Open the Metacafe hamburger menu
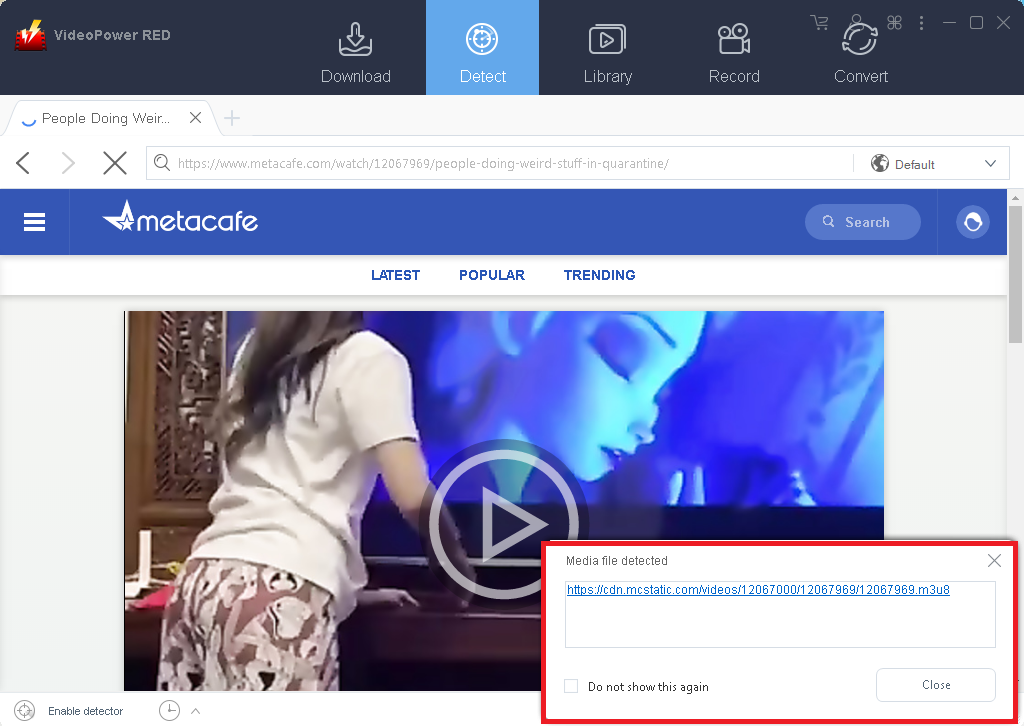The width and height of the screenshot is (1024, 726). 35,222
